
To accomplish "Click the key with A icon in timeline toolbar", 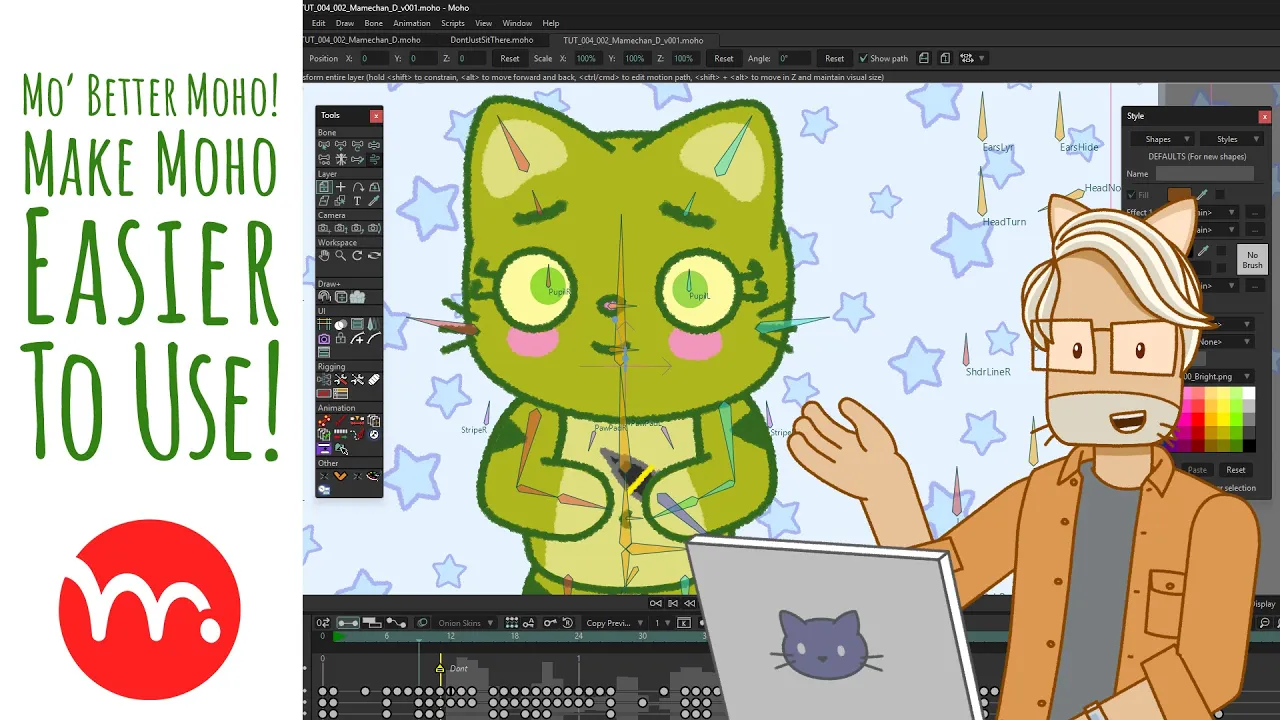I will (530, 623).
